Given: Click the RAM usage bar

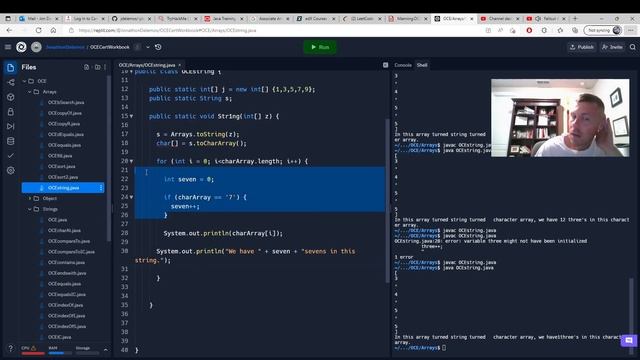Looking at the screenshot, I should click(60, 353).
